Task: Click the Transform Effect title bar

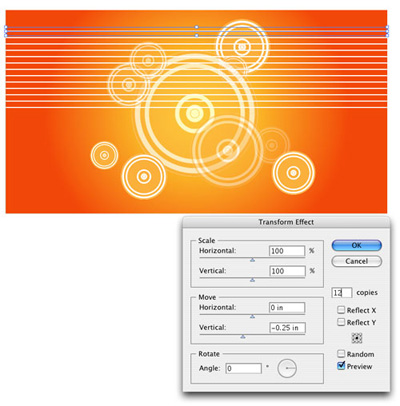Action: 286,222
